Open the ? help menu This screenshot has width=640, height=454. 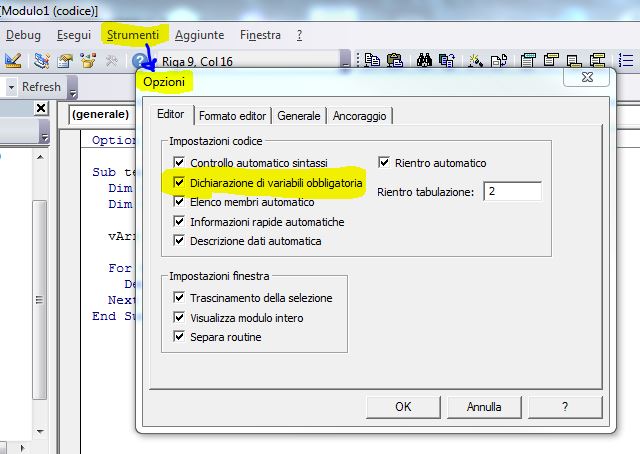299,35
